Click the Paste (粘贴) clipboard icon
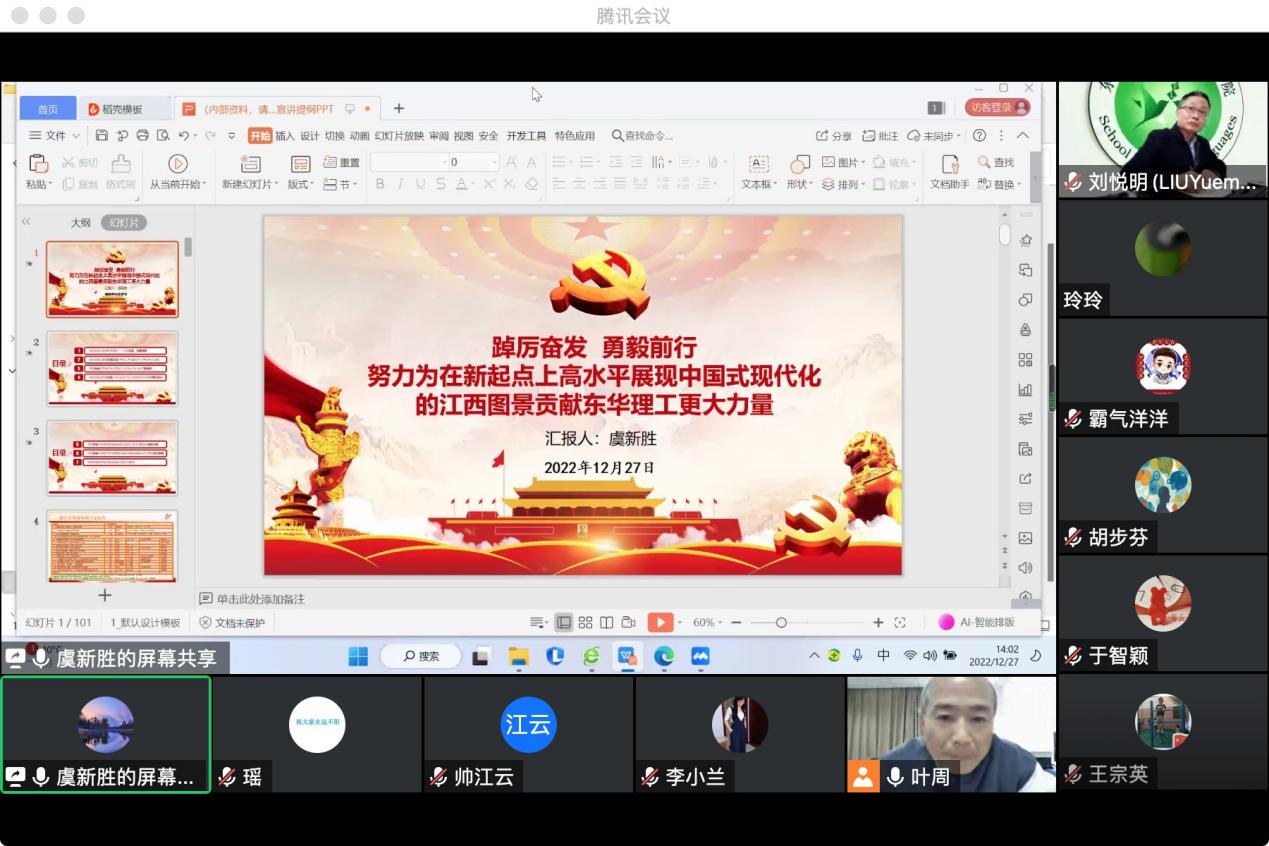The width and height of the screenshot is (1269, 846). click(x=39, y=164)
